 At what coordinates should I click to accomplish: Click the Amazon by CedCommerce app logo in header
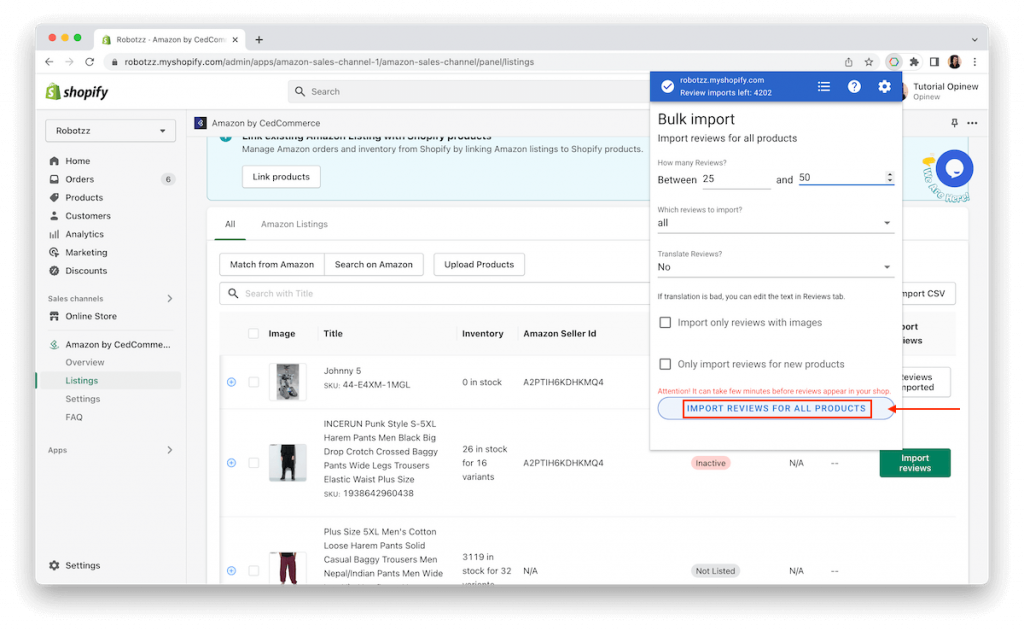coord(200,123)
